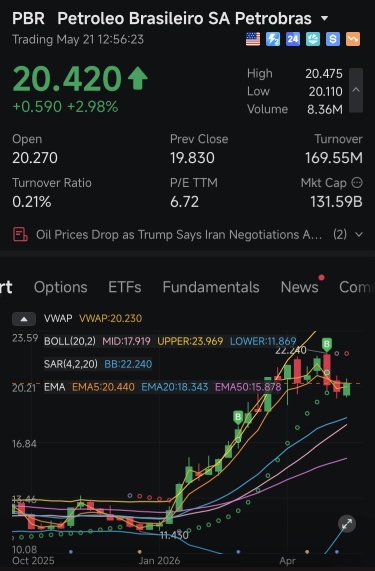The image size is (375, 571).
Task: Tap the blue lightning Level 2 icon
Action: [x=273, y=39]
